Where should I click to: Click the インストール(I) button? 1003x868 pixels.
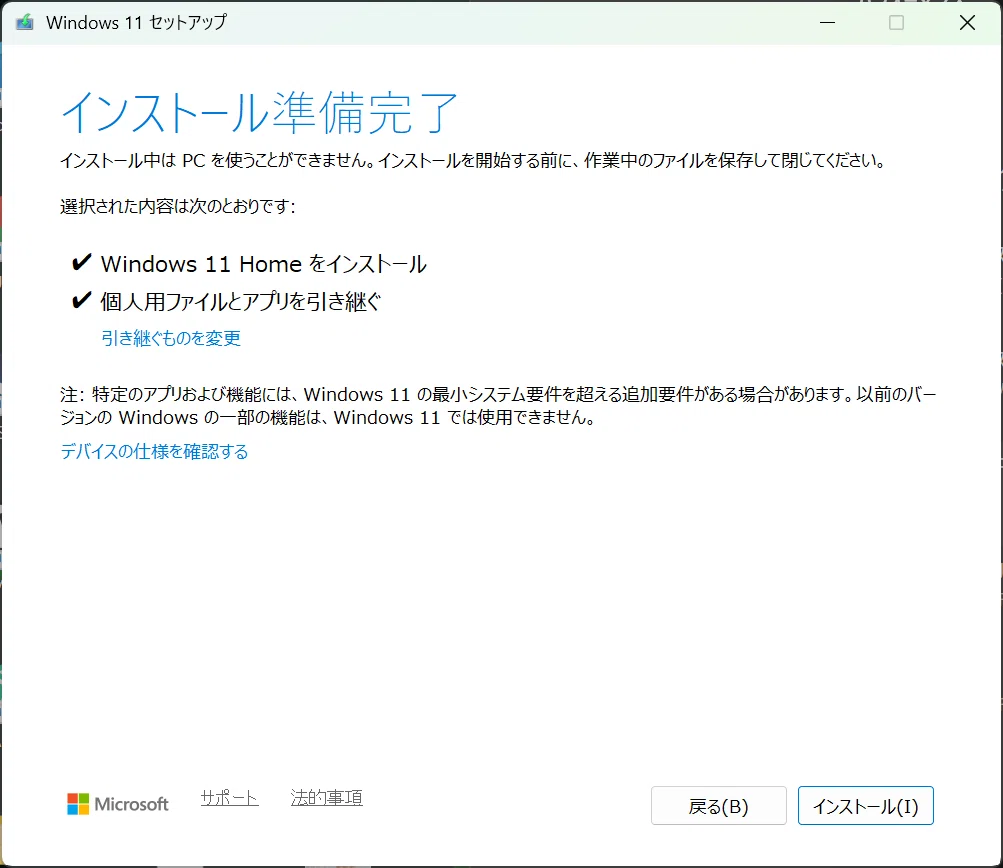point(865,805)
